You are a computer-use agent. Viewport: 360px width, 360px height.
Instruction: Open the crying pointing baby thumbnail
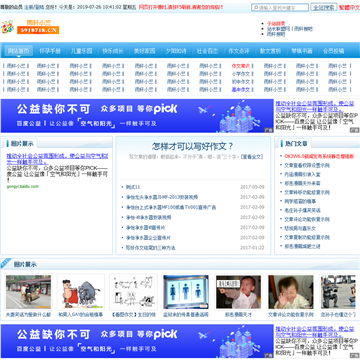click(x=238, y=292)
